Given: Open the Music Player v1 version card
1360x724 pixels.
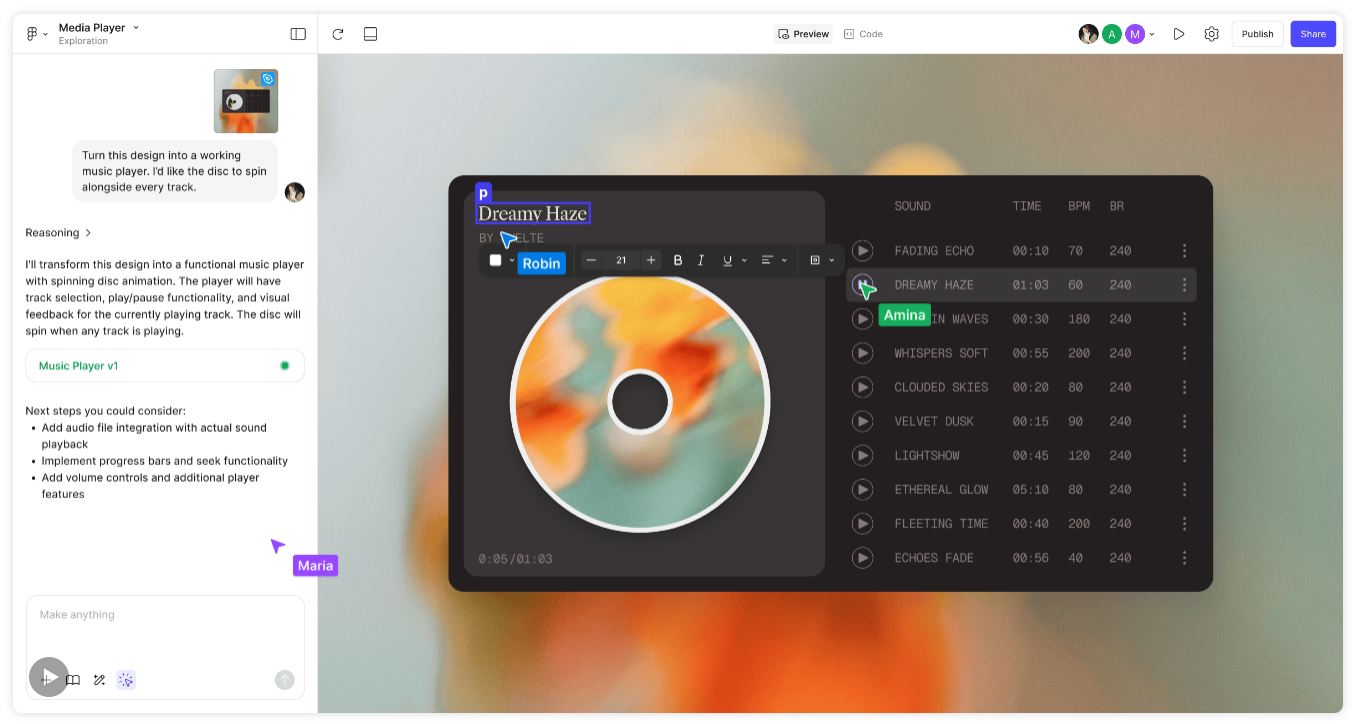Looking at the screenshot, I should coord(165,366).
